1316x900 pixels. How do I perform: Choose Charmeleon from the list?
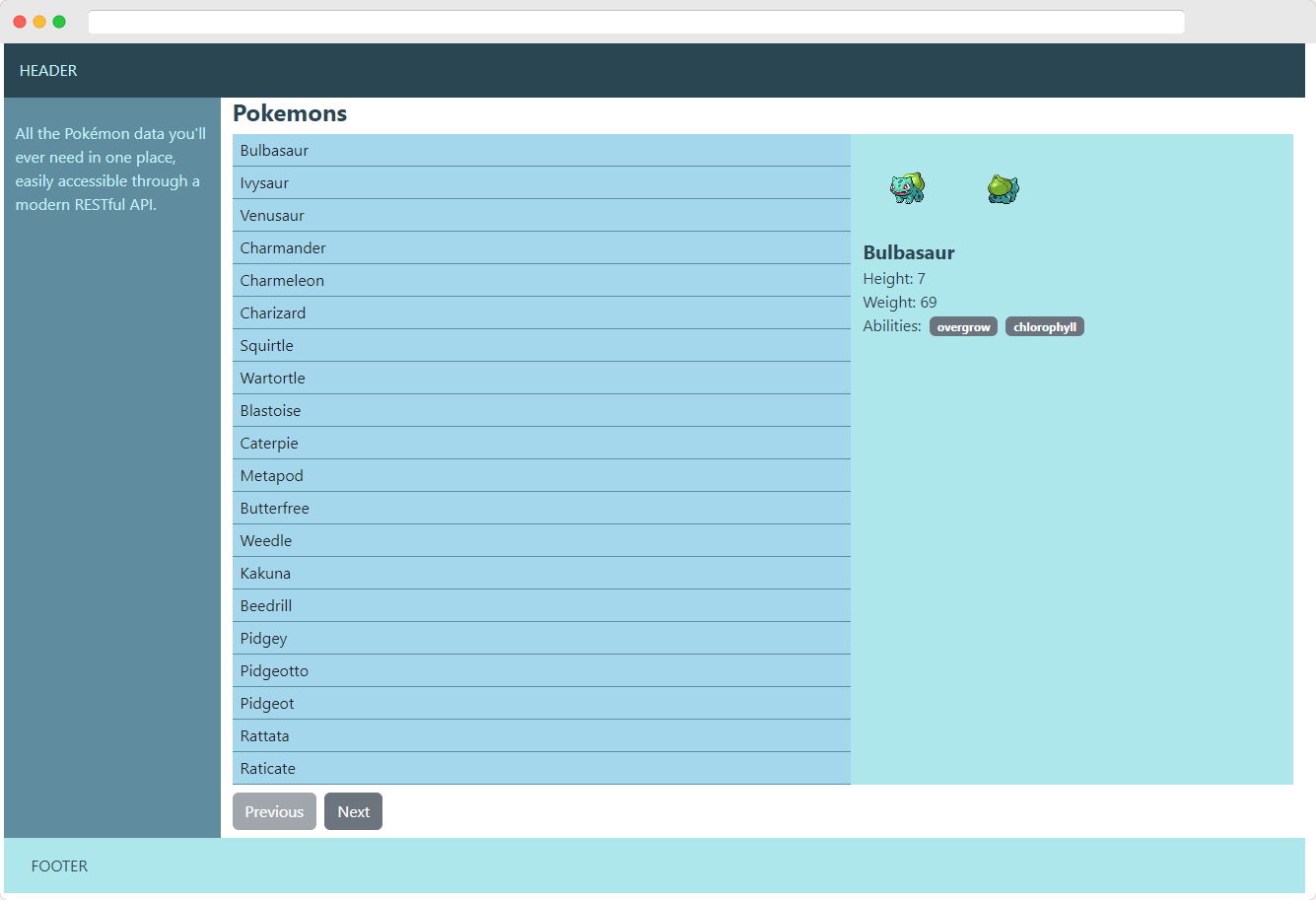click(541, 281)
